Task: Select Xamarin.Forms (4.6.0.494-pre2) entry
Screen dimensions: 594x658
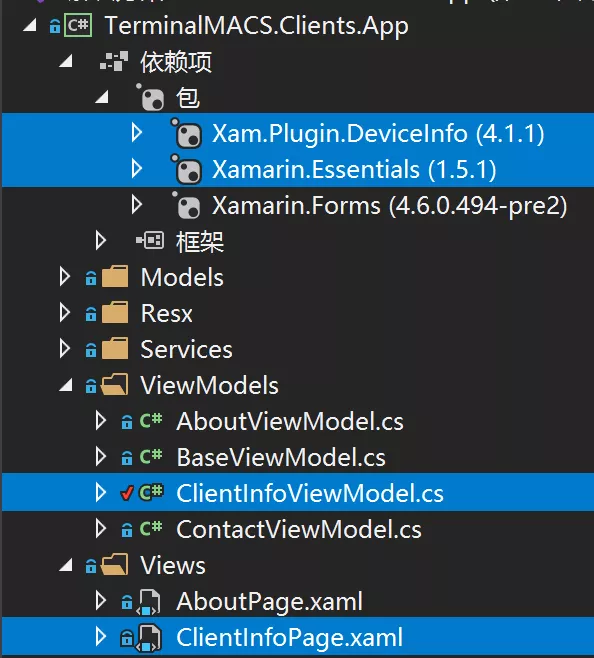Action: 389,206
